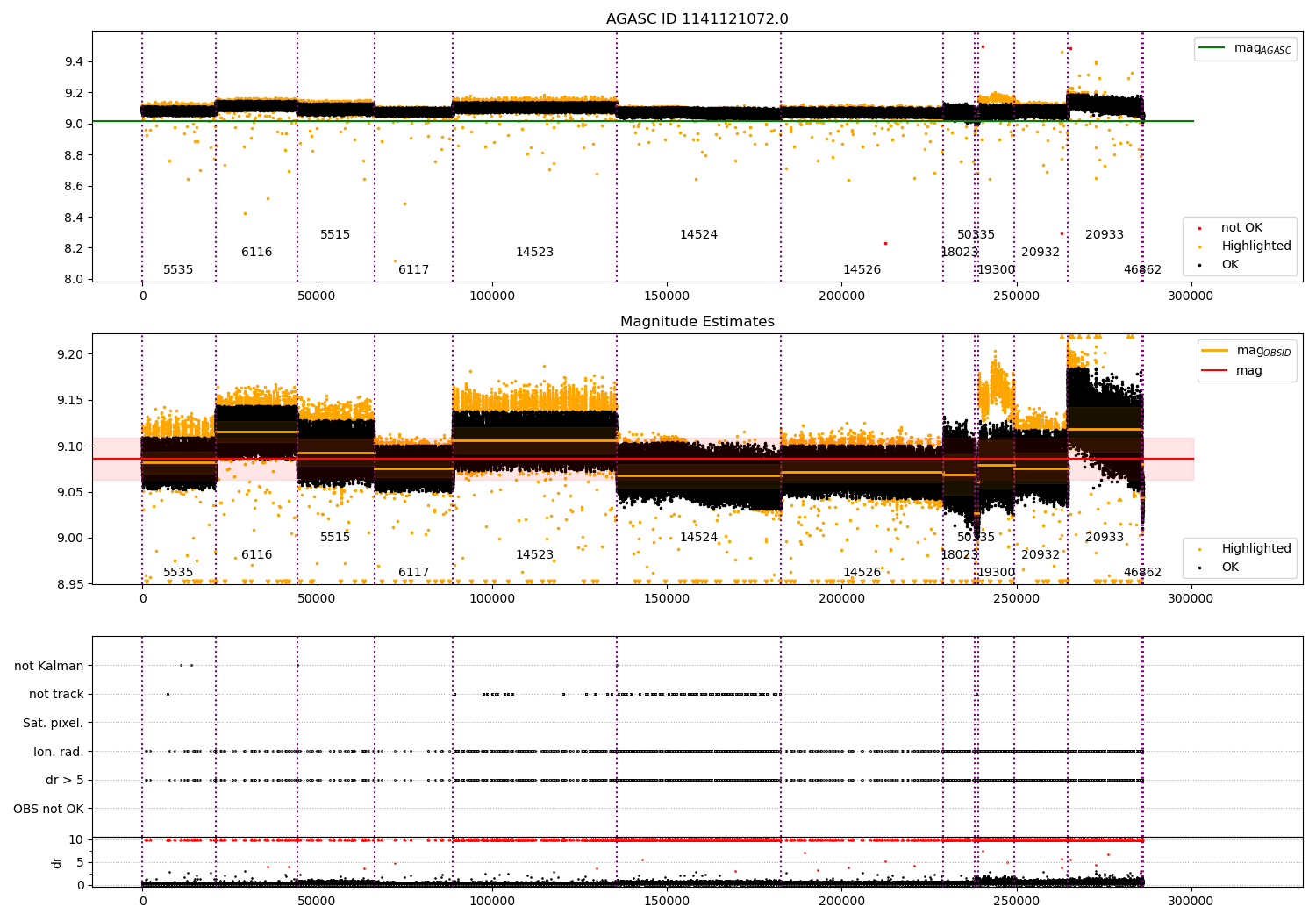Click OBSID label 14526 in top plot
1316x921 pixels.
click(862, 270)
